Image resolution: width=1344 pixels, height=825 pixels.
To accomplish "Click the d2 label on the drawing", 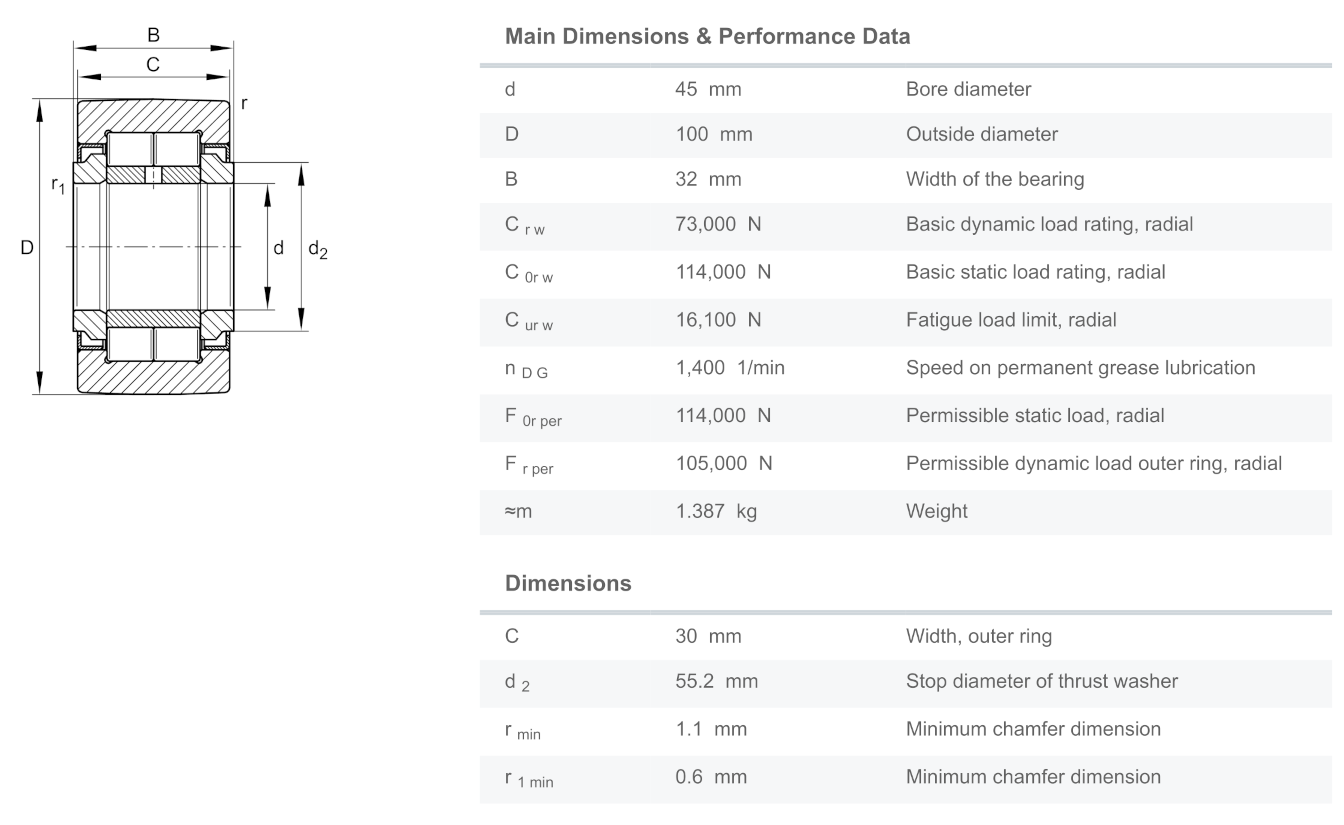I will click(x=318, y=249).
